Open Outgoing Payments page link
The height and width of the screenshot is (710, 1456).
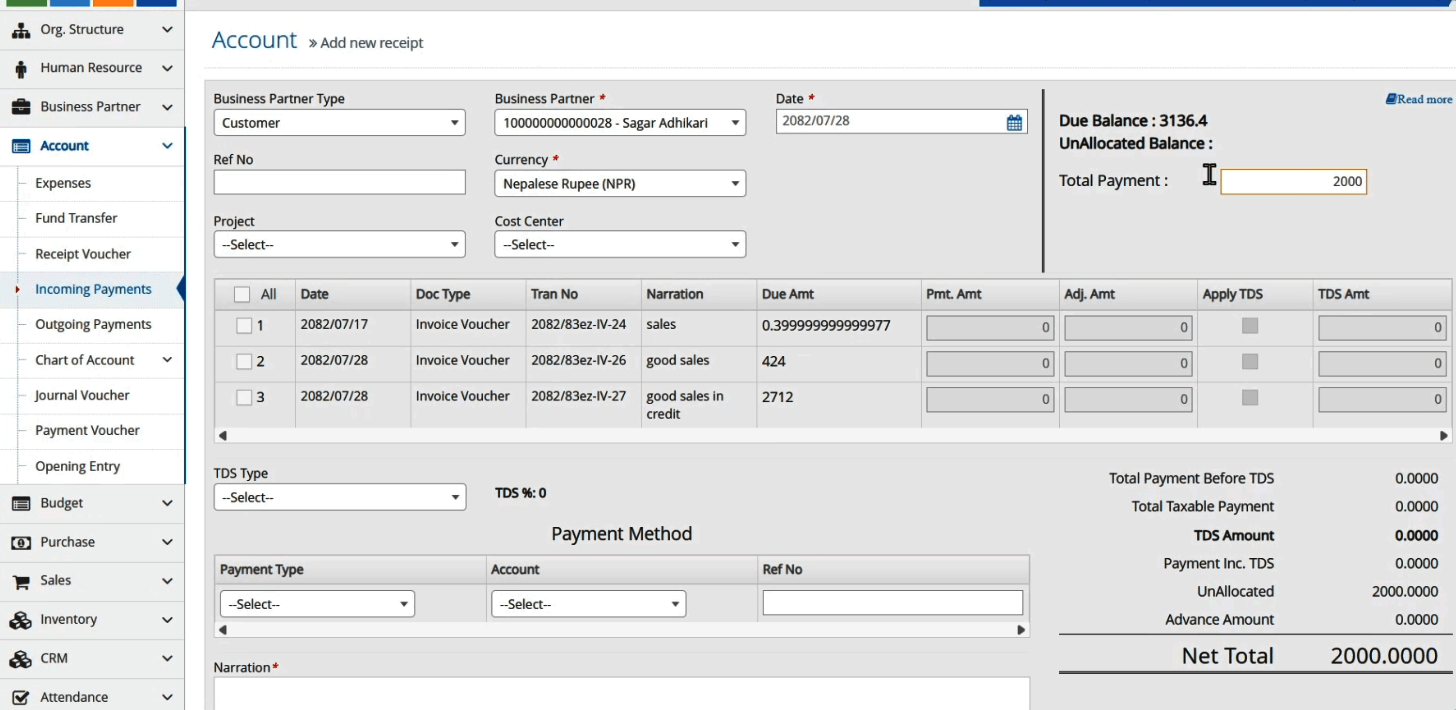[93, 324]
